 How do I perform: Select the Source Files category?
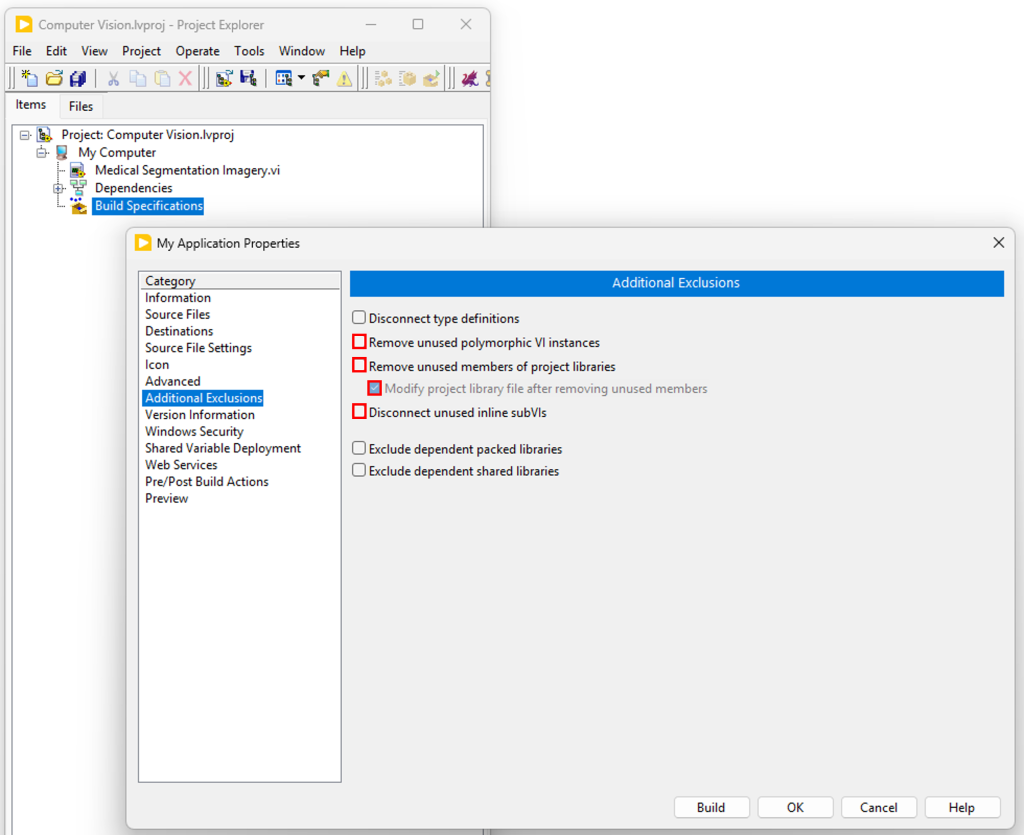pos(178,314)
